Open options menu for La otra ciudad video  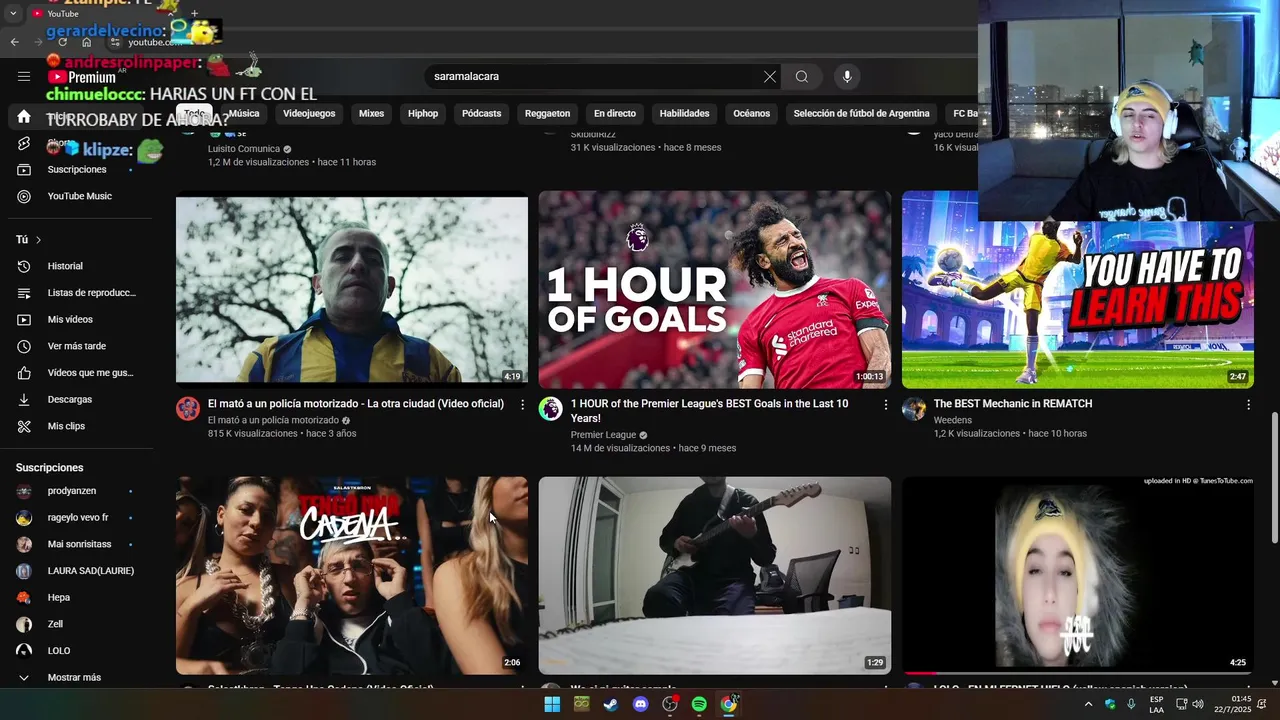coord(522,404)
